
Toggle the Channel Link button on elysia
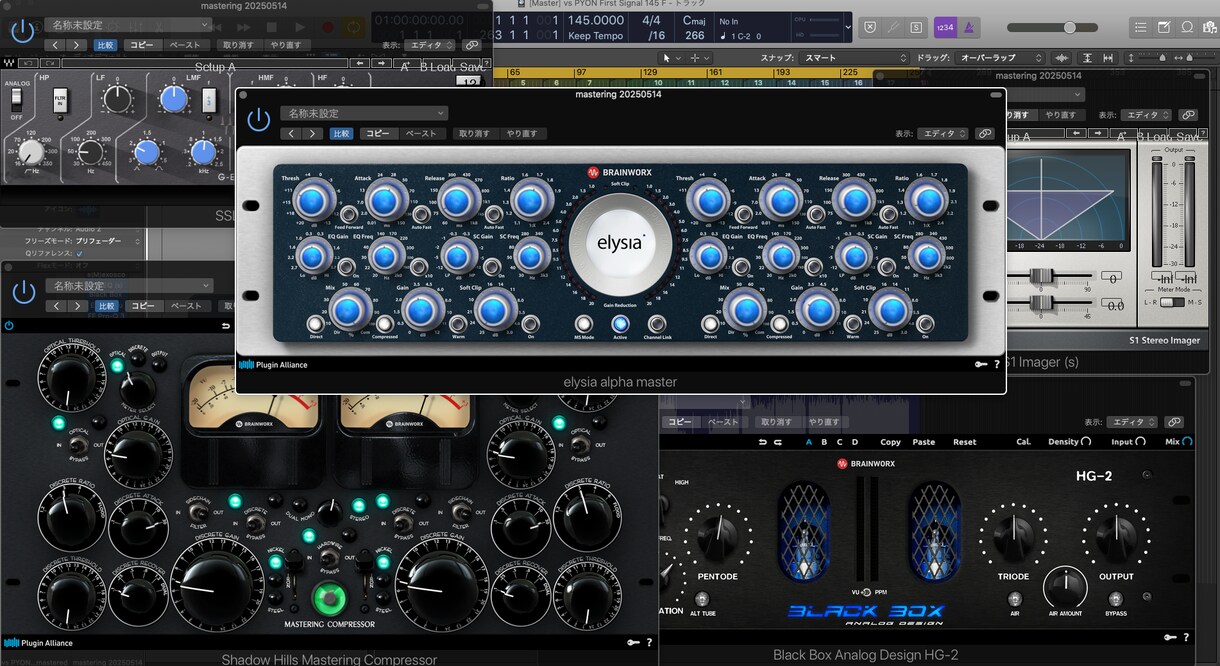pyautogui.click(x=657, y=323)
